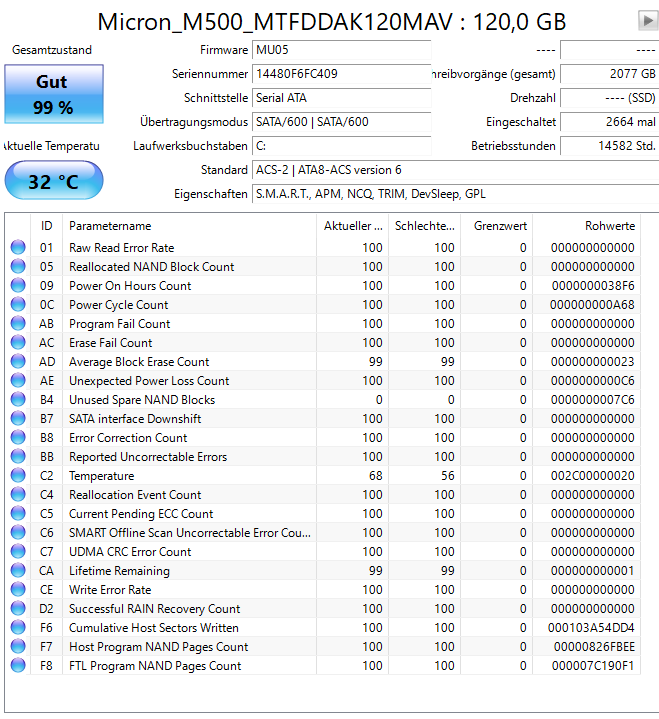Image resolution: width=659 pixels, height=719 pixels.
Task: Click status orb for Reported Uncorrectable Errors
Action: click(x=18, y=456)
